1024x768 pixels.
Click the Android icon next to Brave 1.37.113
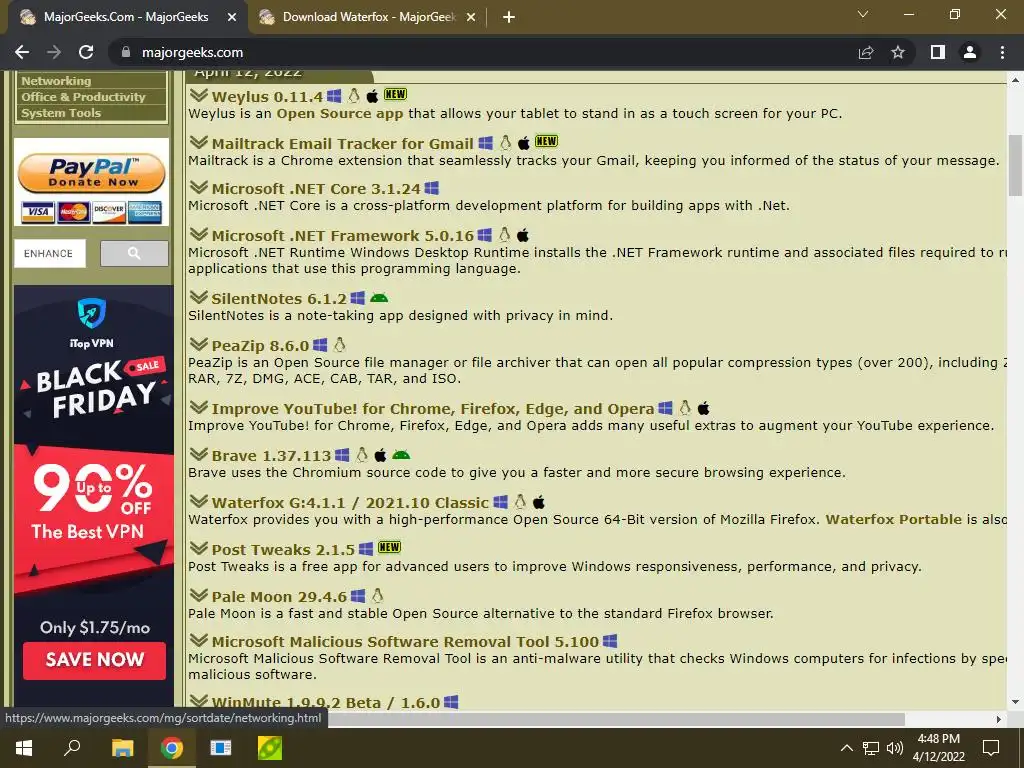(x=401, y=455)
